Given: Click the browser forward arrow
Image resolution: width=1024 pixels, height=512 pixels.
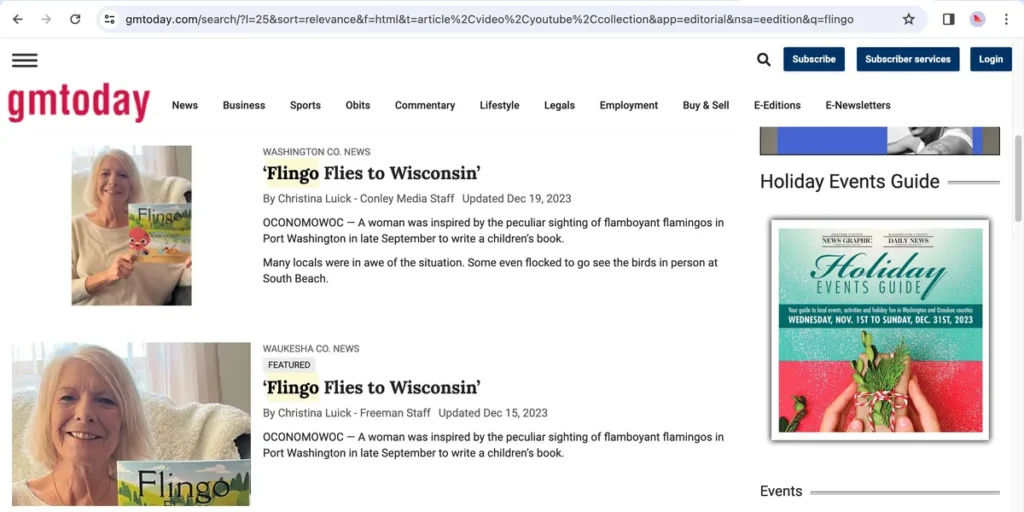Looking at the screenshot, I should (46, 19).
